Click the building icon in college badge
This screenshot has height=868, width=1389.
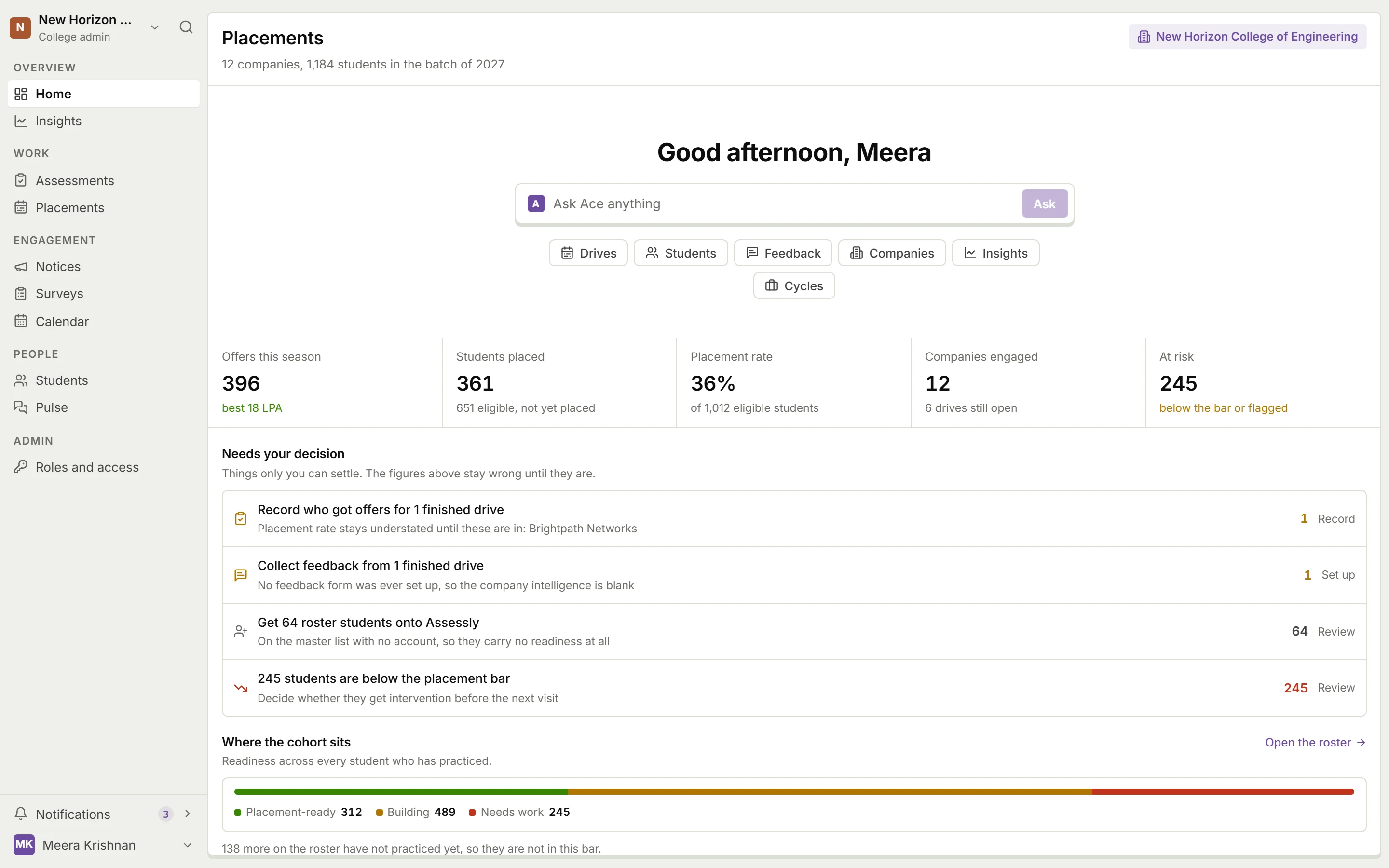click(1144, 37)
